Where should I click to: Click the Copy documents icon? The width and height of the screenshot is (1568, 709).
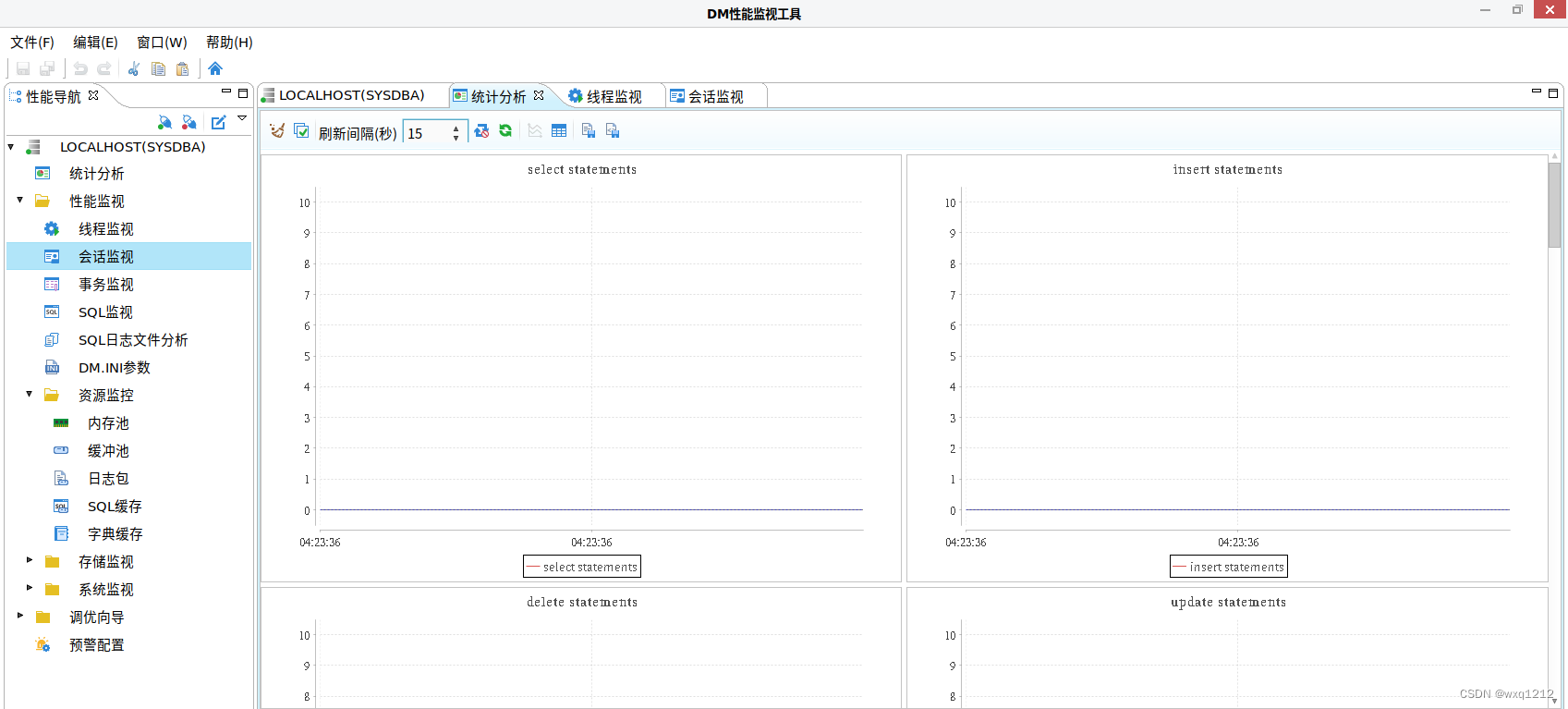click(x=158, y=68)
